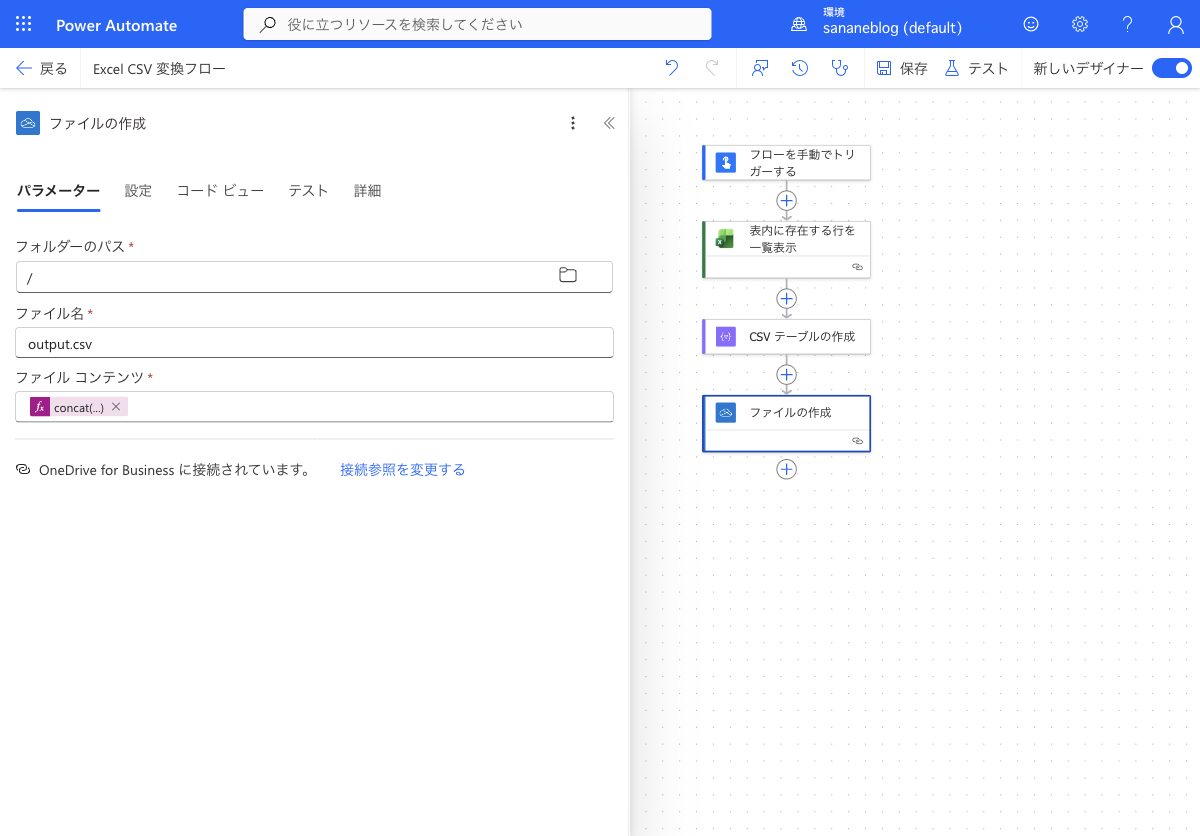Open the sananeblog (default) environment picker
Viewport: 1200px width, 836px height.
click(892, 28)
